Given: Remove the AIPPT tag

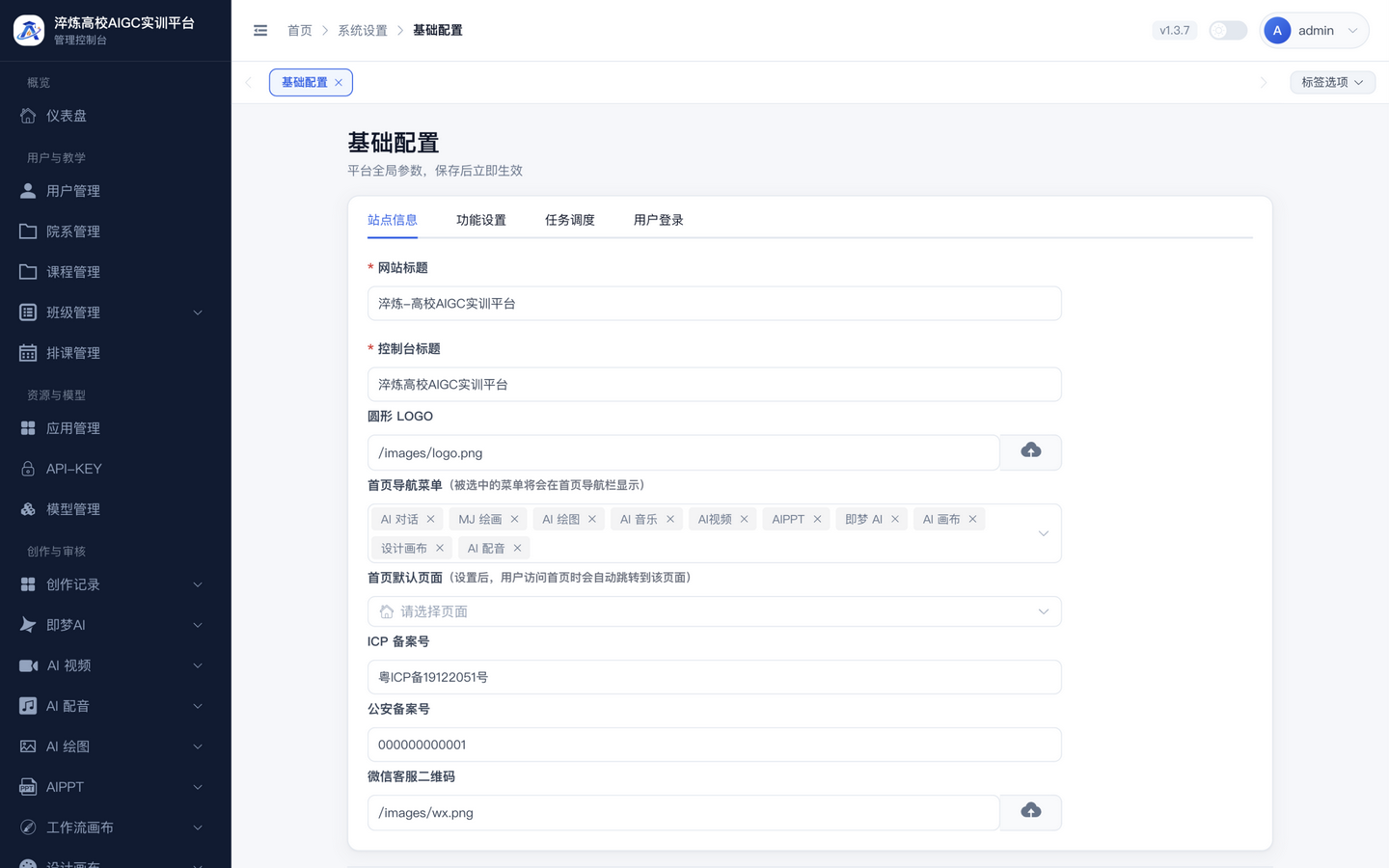Looking at the screenshot, I should pyautogui.click(x=817, y=519).
